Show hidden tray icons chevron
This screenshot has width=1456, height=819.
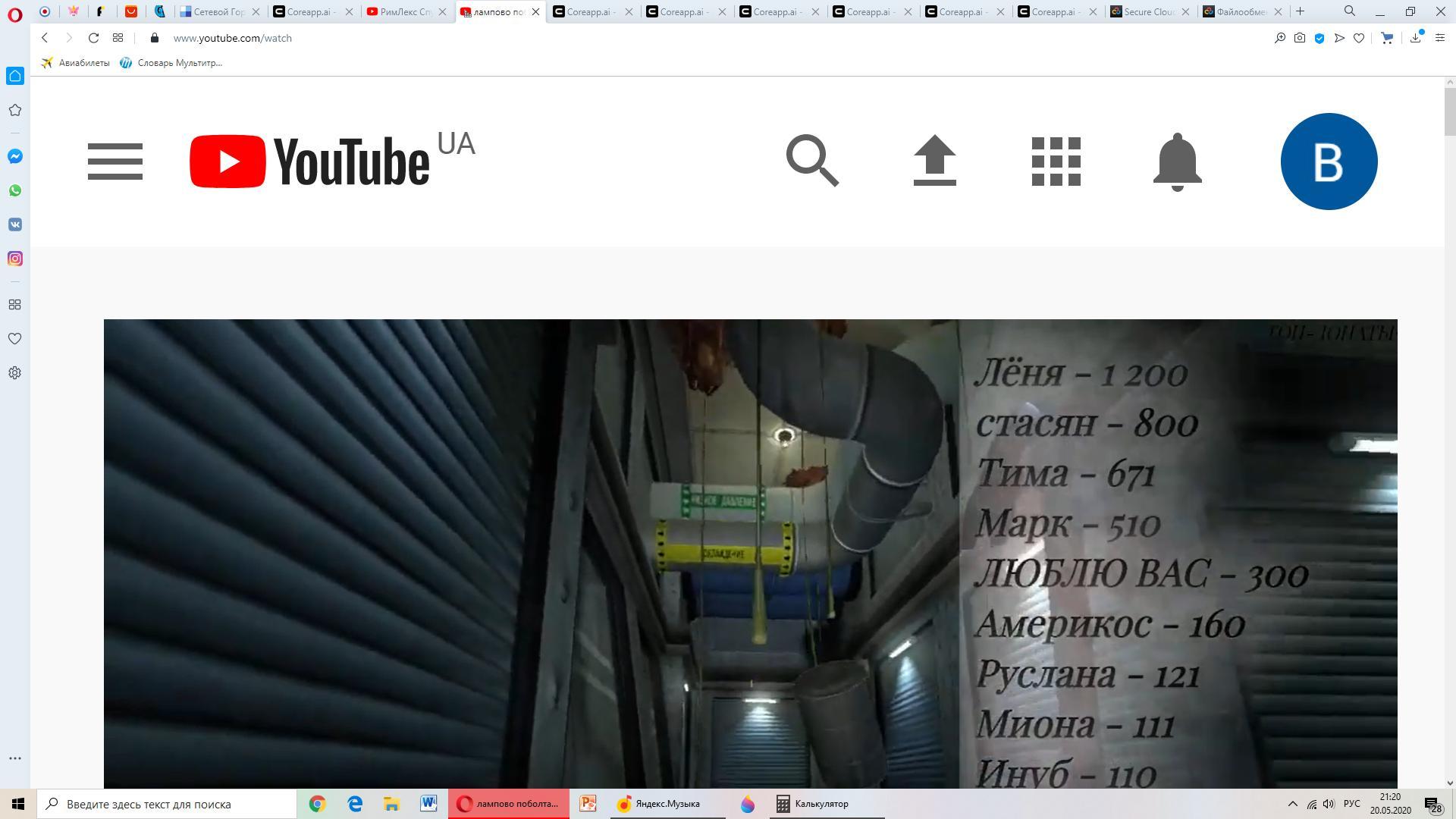coord(1293,804)
